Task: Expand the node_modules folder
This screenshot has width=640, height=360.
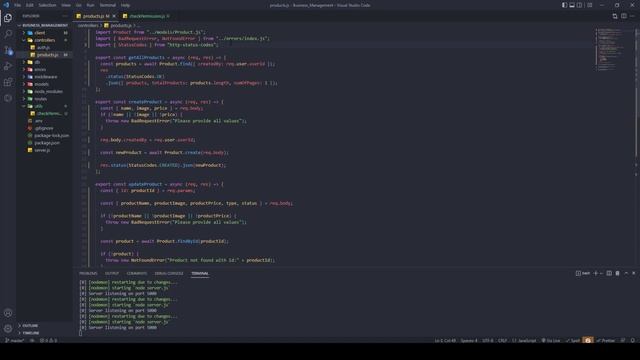Action: tap(44, 91)
